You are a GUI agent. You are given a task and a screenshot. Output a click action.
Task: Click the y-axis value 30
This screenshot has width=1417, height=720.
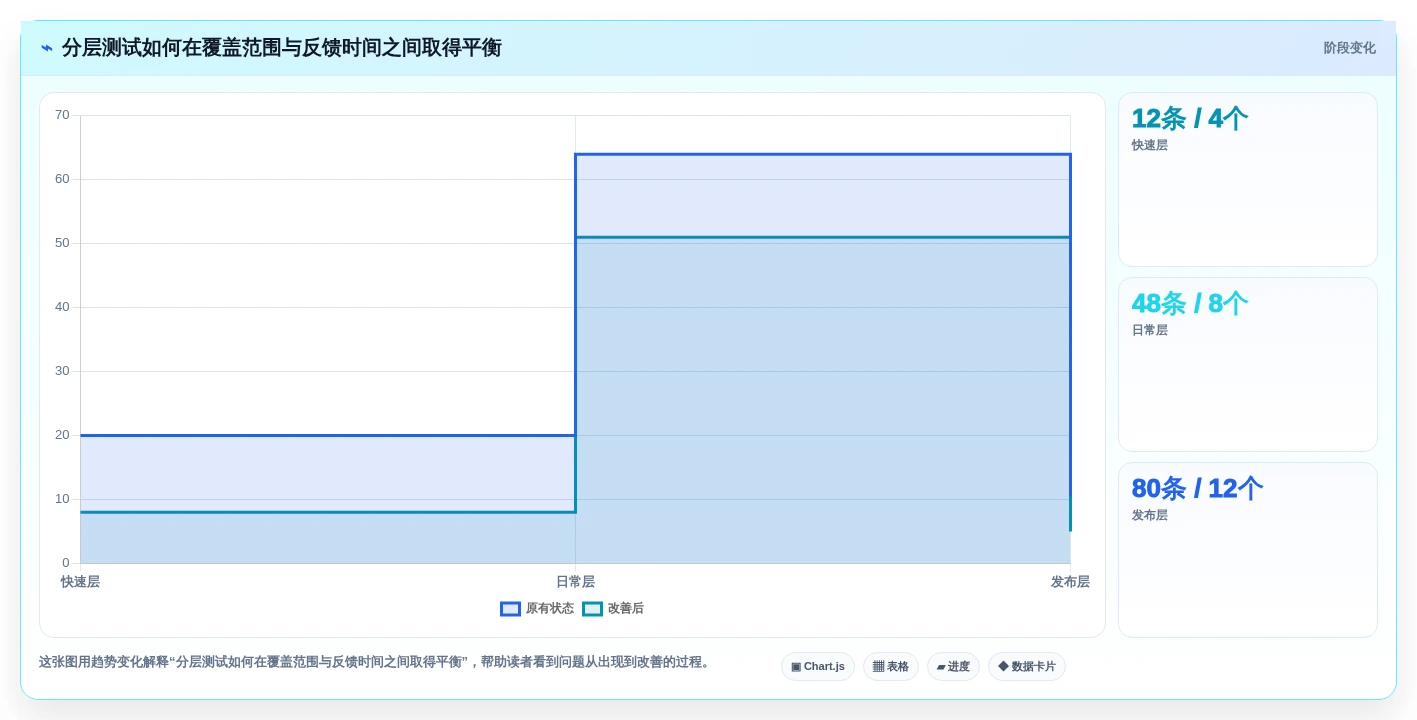[62, 371]
